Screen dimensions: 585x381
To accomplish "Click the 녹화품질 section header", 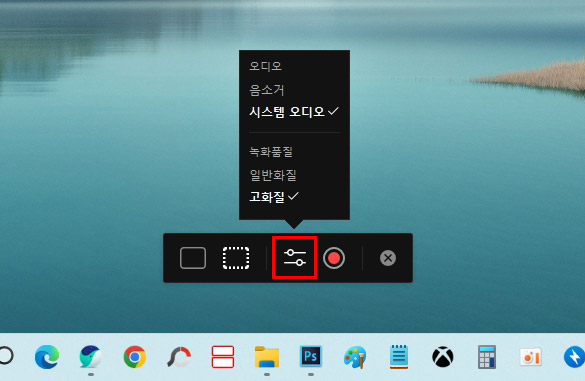I will point(271,152).
